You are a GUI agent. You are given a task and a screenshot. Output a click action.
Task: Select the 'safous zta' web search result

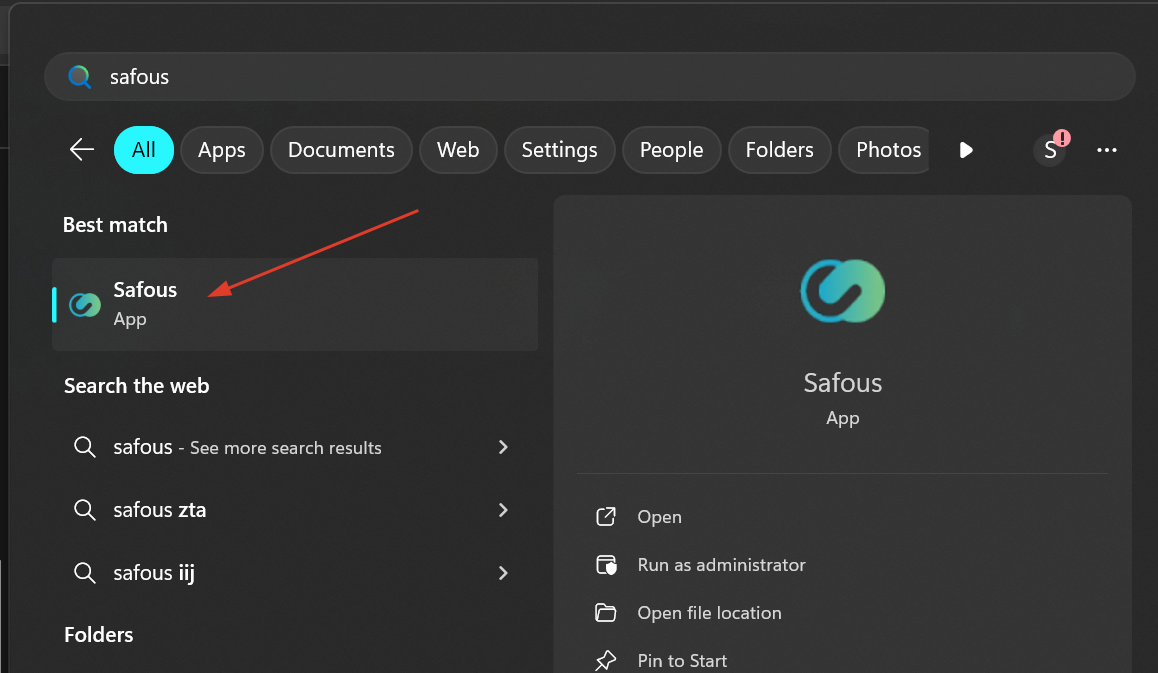pos(160,510)
